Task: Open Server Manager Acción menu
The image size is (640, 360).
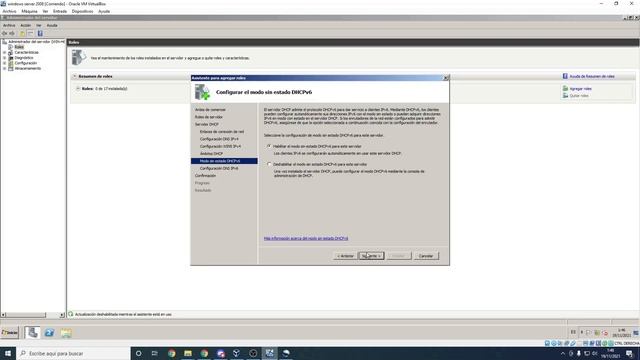Action: (26, 25)
